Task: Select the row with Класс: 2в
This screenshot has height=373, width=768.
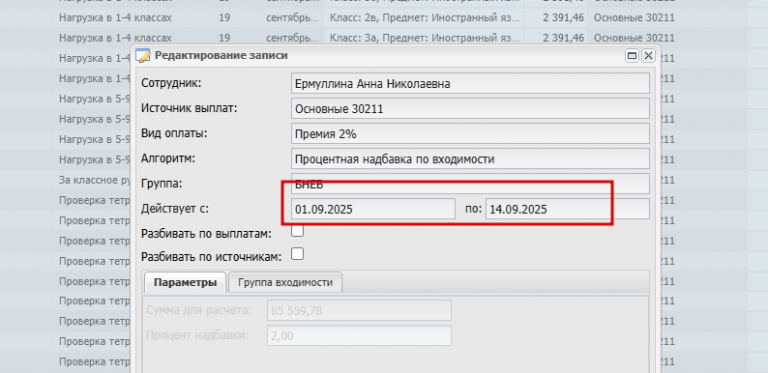Action: tap(384, 18)
